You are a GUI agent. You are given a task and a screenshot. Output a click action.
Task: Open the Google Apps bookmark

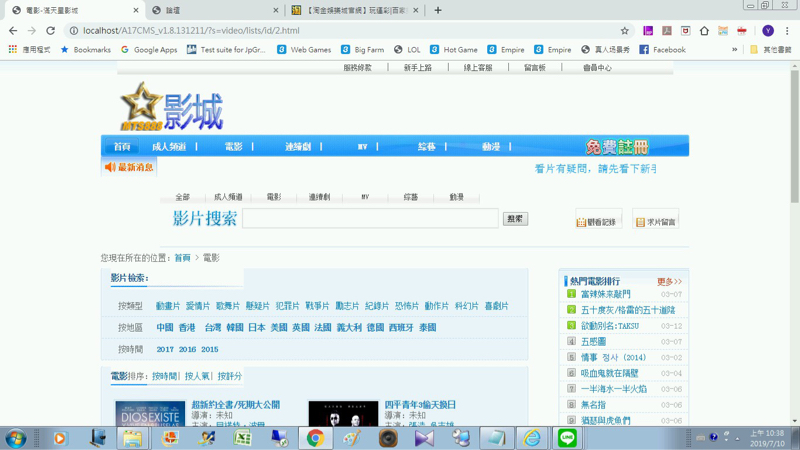(149, 49)
